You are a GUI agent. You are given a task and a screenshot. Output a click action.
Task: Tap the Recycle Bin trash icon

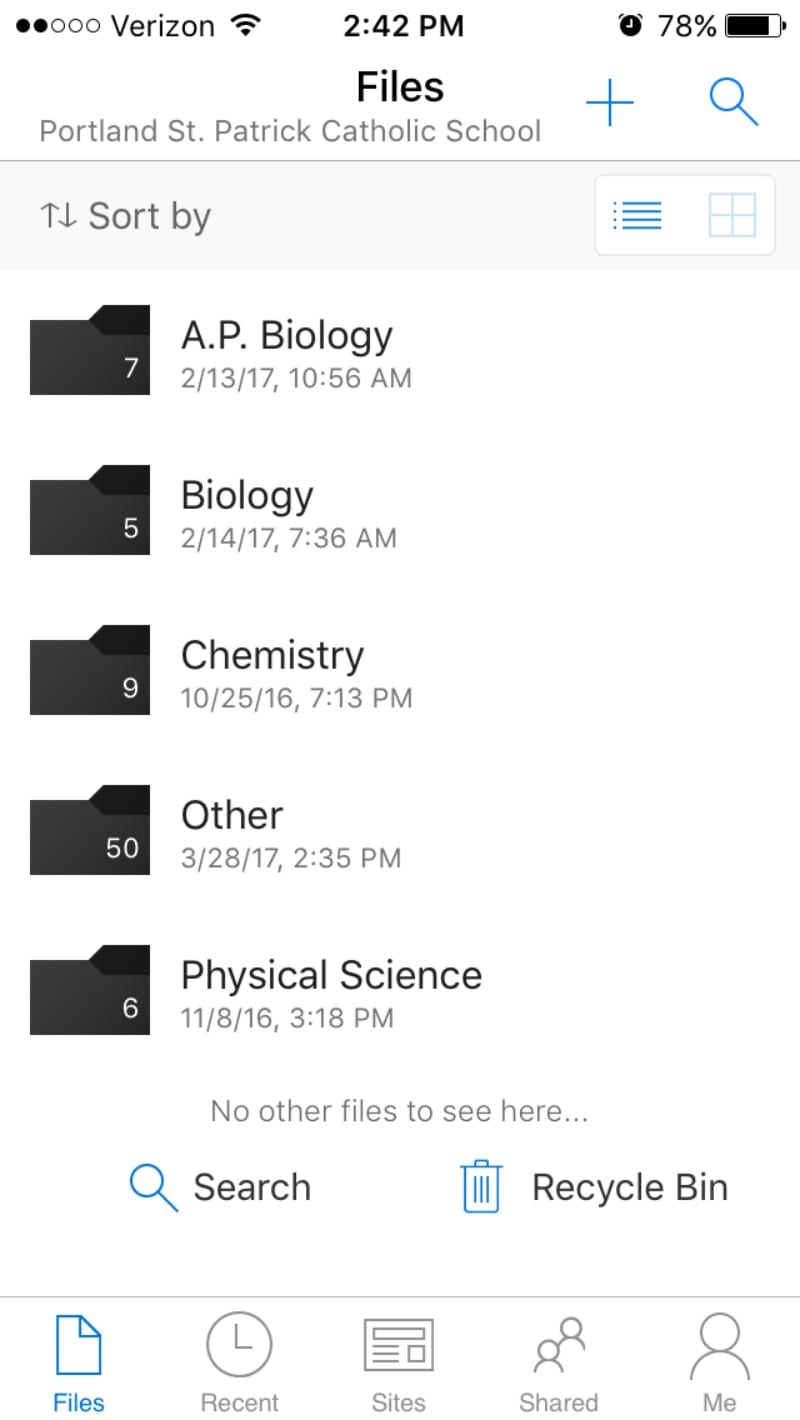481,1187
